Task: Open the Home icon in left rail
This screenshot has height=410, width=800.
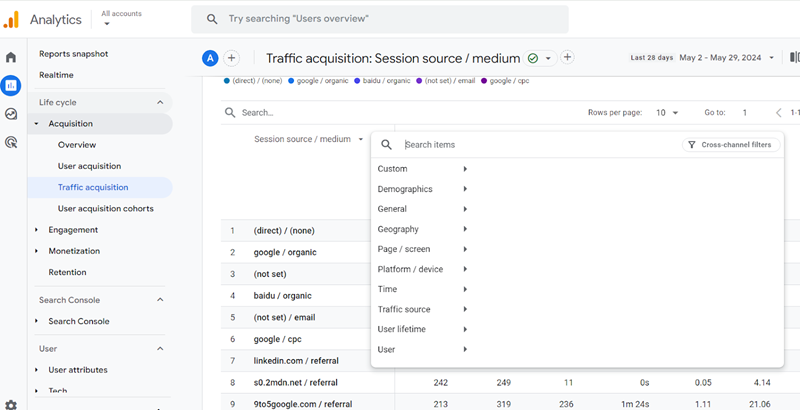Action: 11,58
